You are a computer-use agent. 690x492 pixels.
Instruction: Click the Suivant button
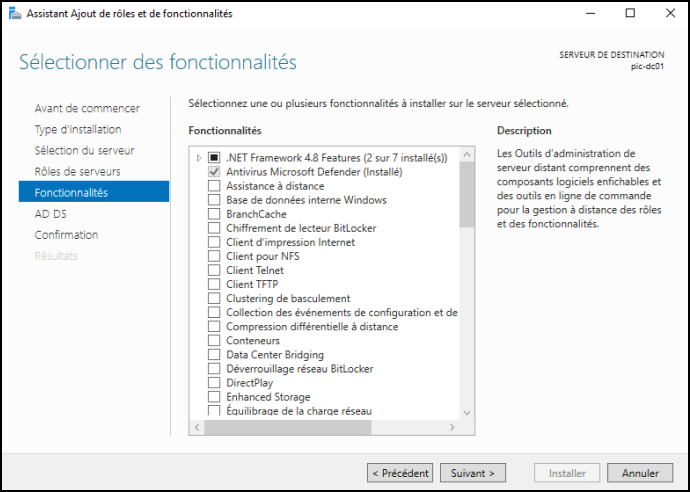pyautogui.click(x=473, y=473)
